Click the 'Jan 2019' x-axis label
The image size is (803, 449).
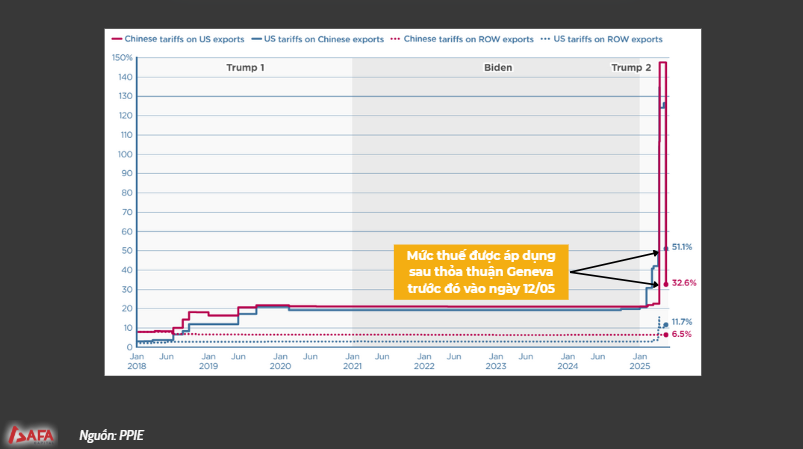click(208, 361)
